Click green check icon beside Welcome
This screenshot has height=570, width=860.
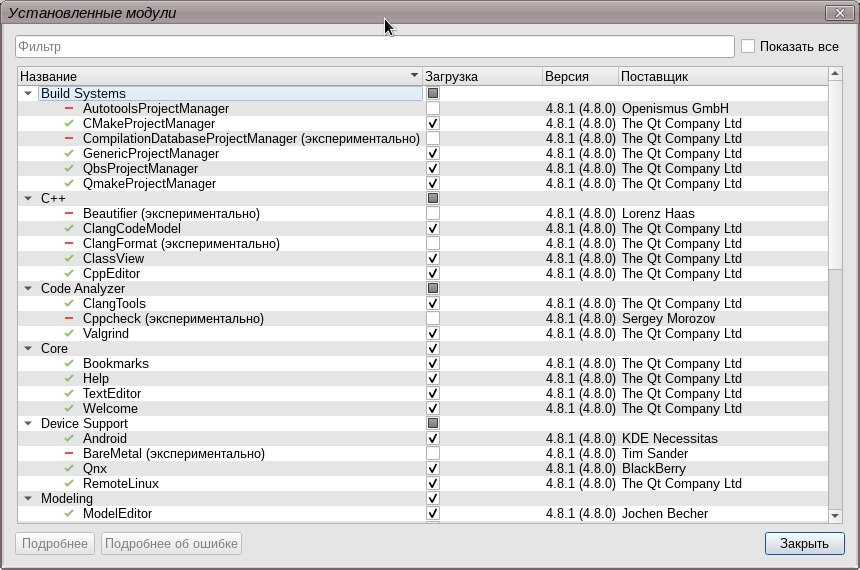pyautogui.click(x=69, y=408)
